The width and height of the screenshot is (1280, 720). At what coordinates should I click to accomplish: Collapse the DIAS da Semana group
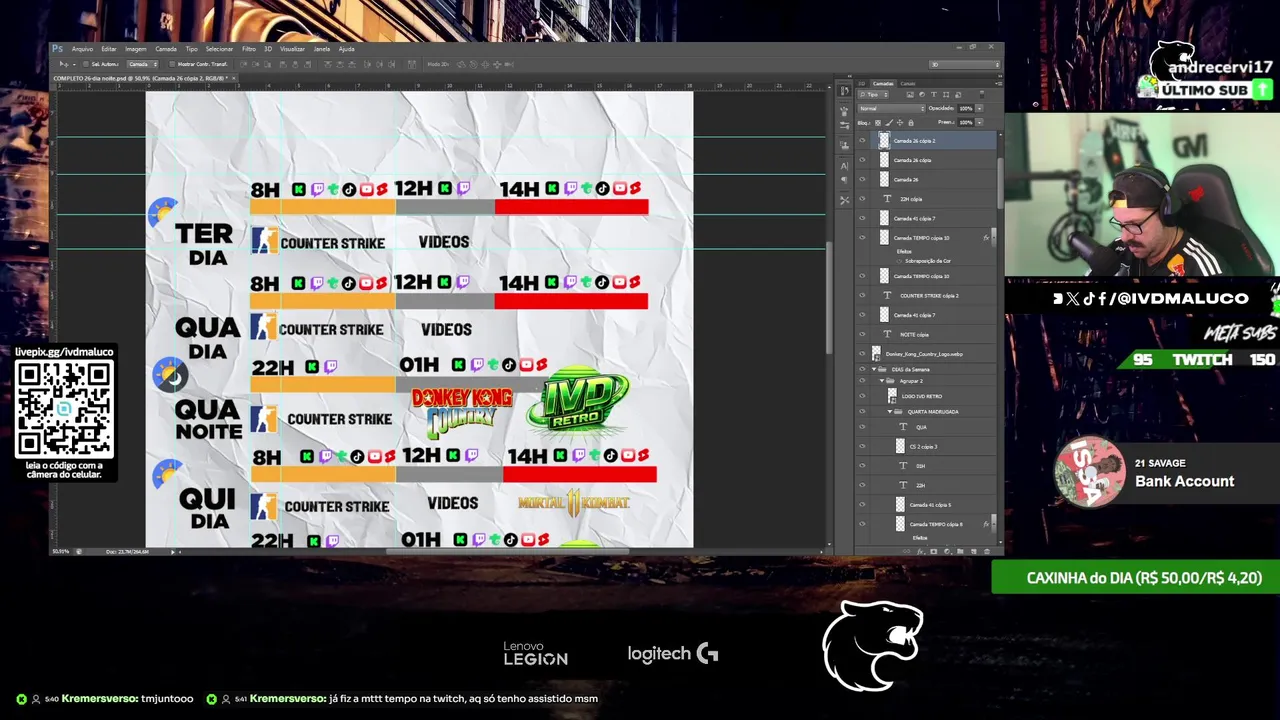click(x=875, y=369)
